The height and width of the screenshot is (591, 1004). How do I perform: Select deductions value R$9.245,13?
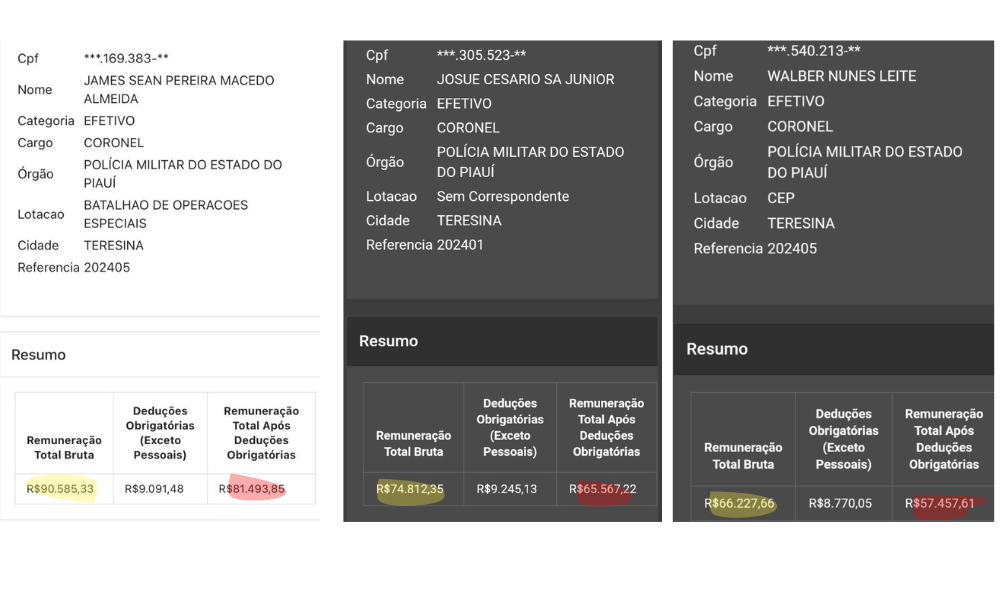(x=506, y=489)
